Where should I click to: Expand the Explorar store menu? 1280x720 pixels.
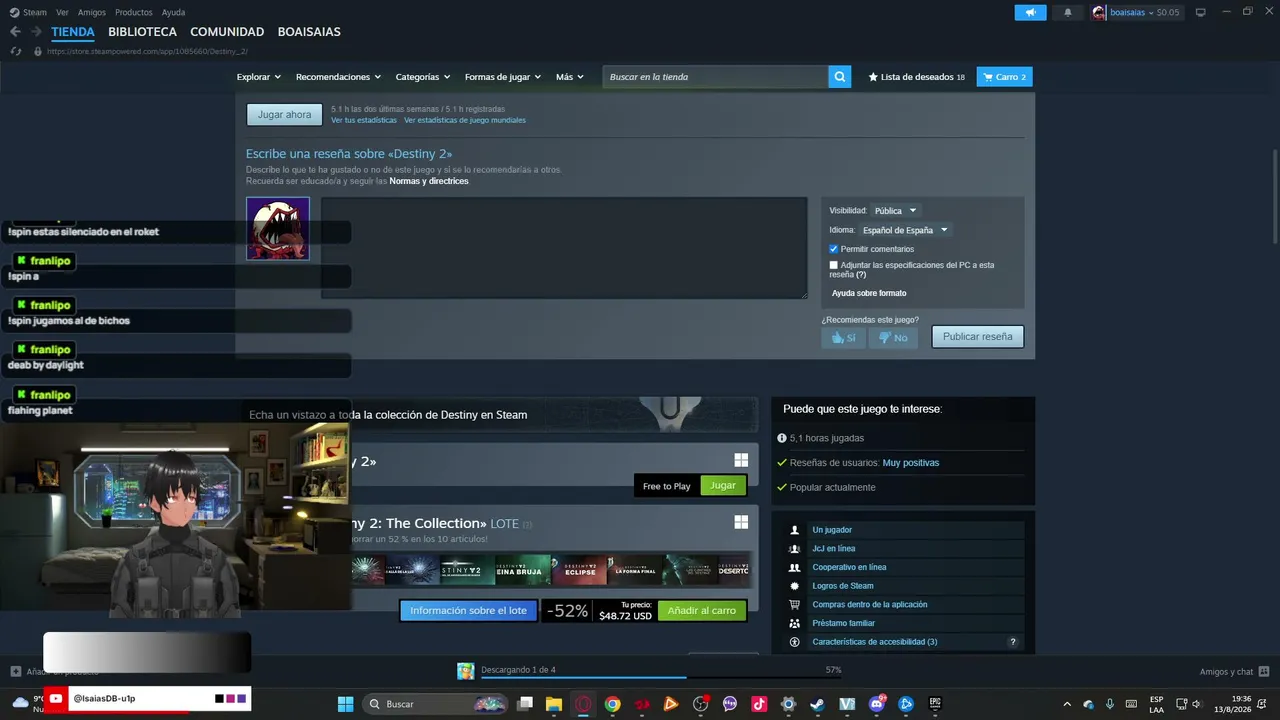click(x=259, y=77)
